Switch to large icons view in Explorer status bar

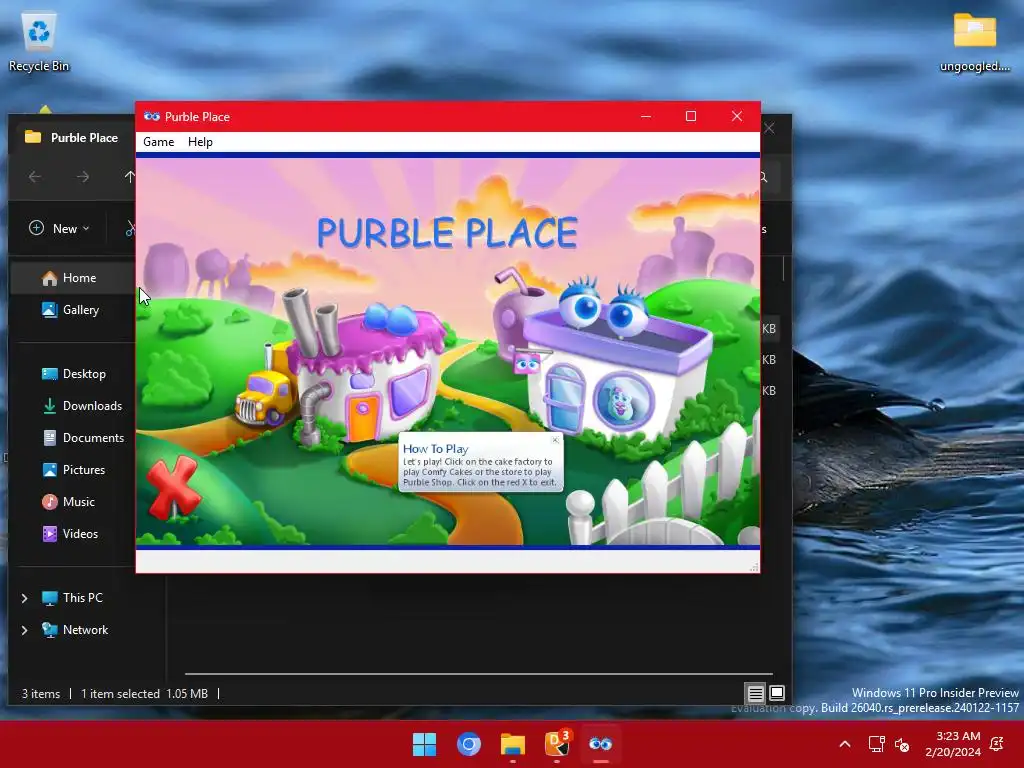click(776, 693)
